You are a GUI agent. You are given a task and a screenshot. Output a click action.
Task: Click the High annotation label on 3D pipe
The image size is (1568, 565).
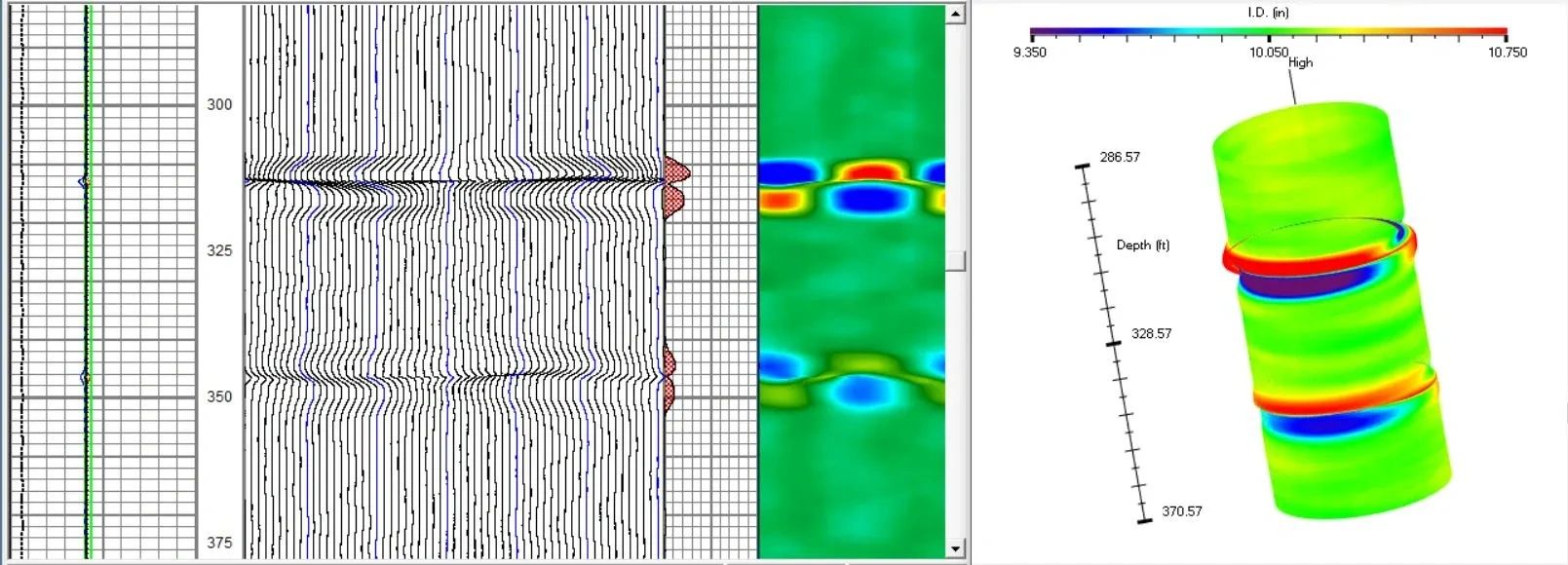tap(1301, 62)
